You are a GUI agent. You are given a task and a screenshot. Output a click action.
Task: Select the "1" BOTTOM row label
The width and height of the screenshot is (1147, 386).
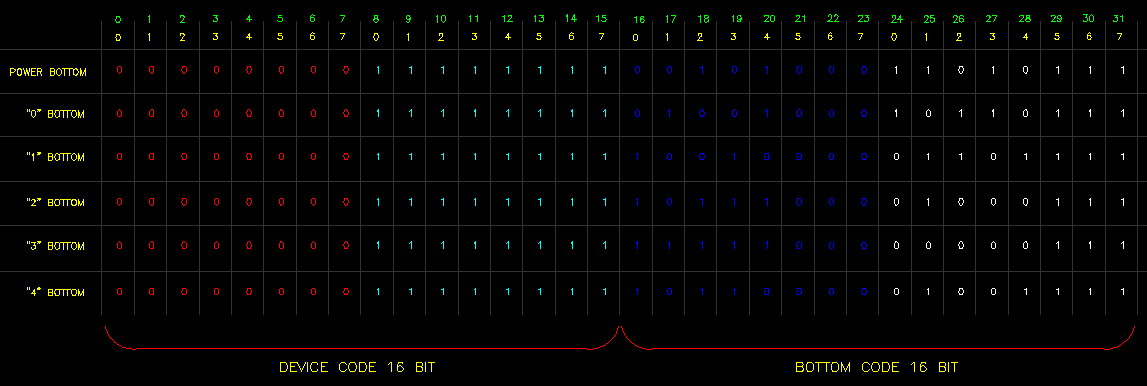click(55, 157)
